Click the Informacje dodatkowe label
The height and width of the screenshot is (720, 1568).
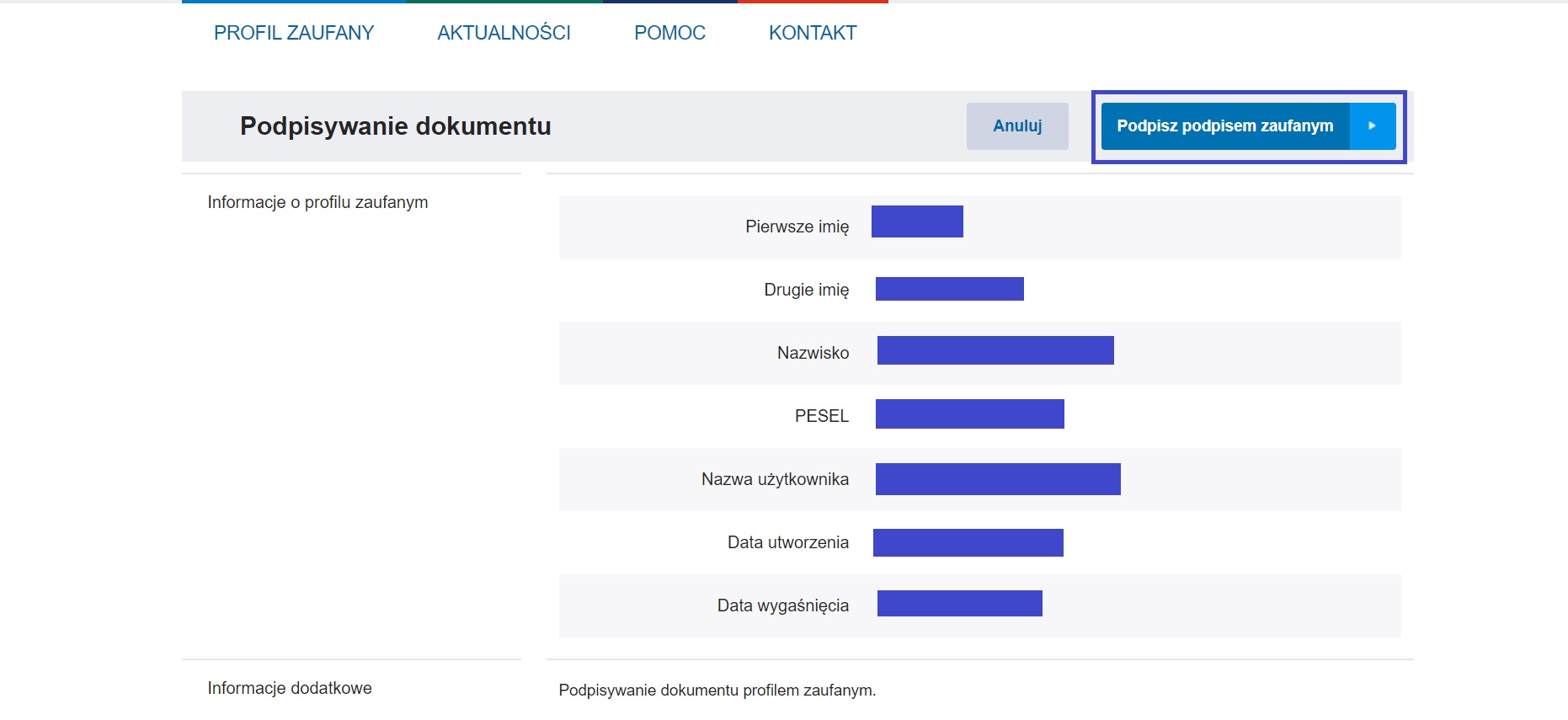(290, 688)
